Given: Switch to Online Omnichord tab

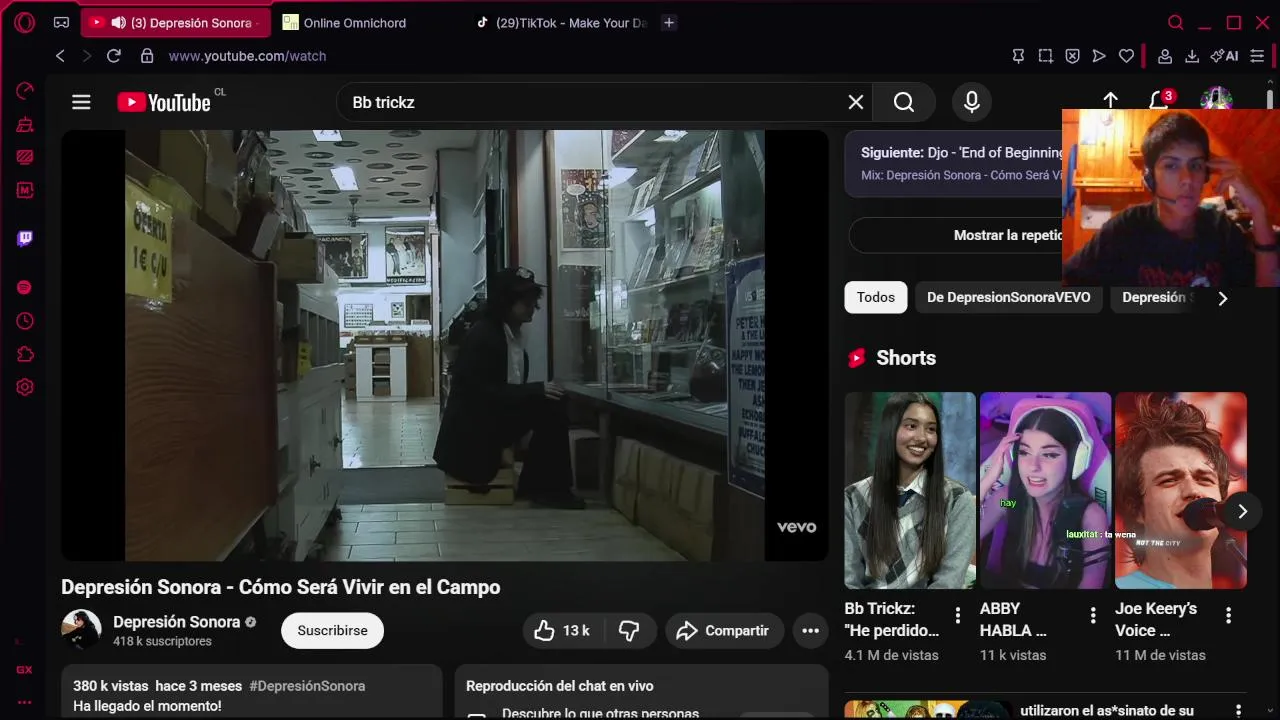Looking at the screenshot, I should [x=355, y=22].
